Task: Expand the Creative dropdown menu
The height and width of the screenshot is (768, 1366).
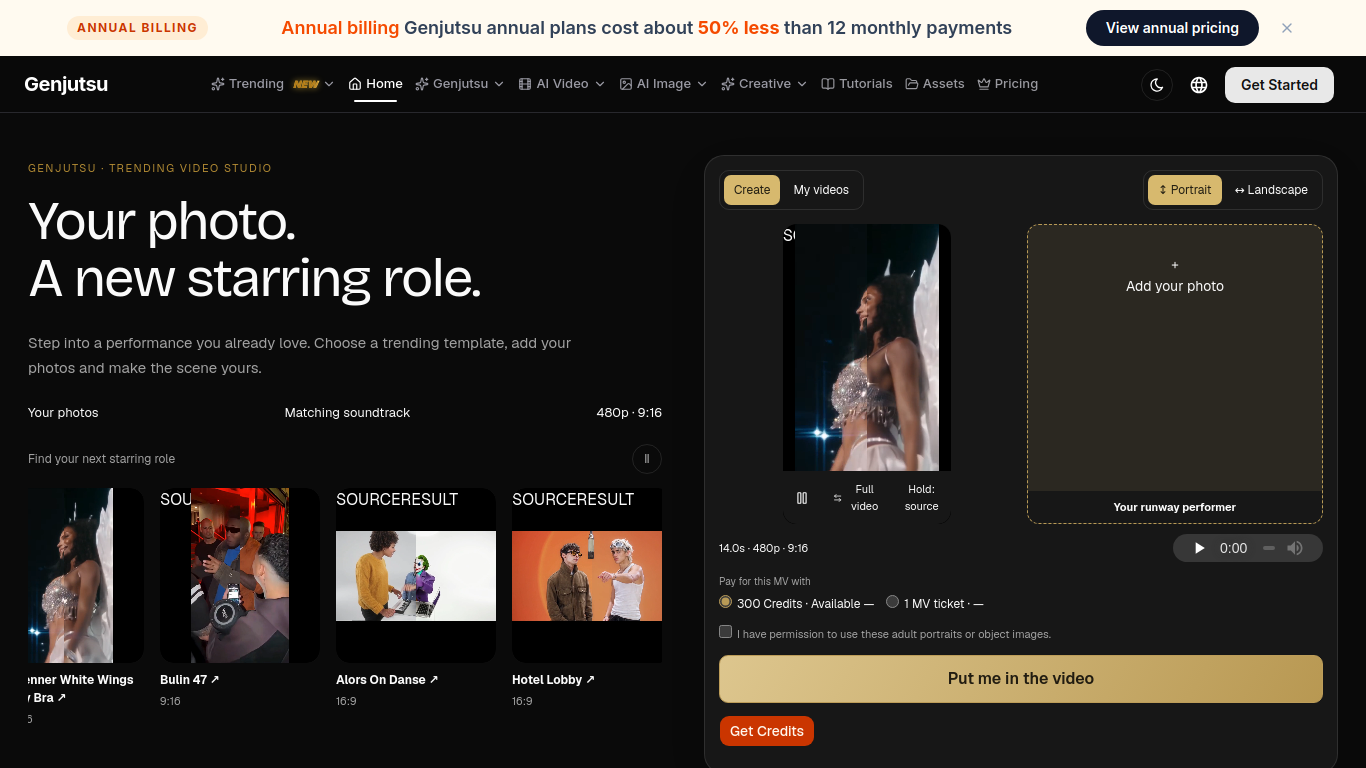Action: click(764, 84)
